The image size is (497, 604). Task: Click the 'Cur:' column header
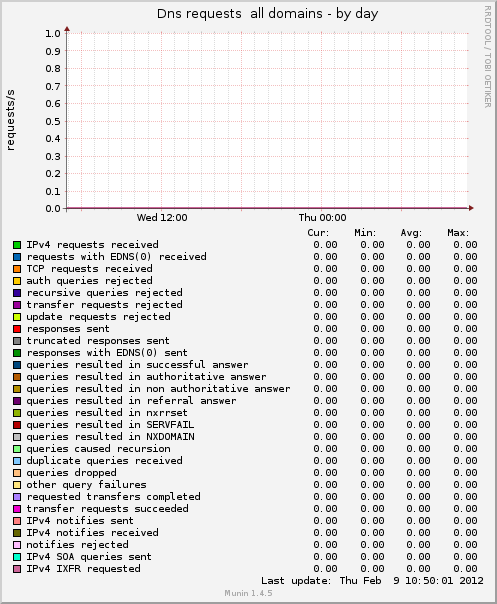tap(318, 233)
